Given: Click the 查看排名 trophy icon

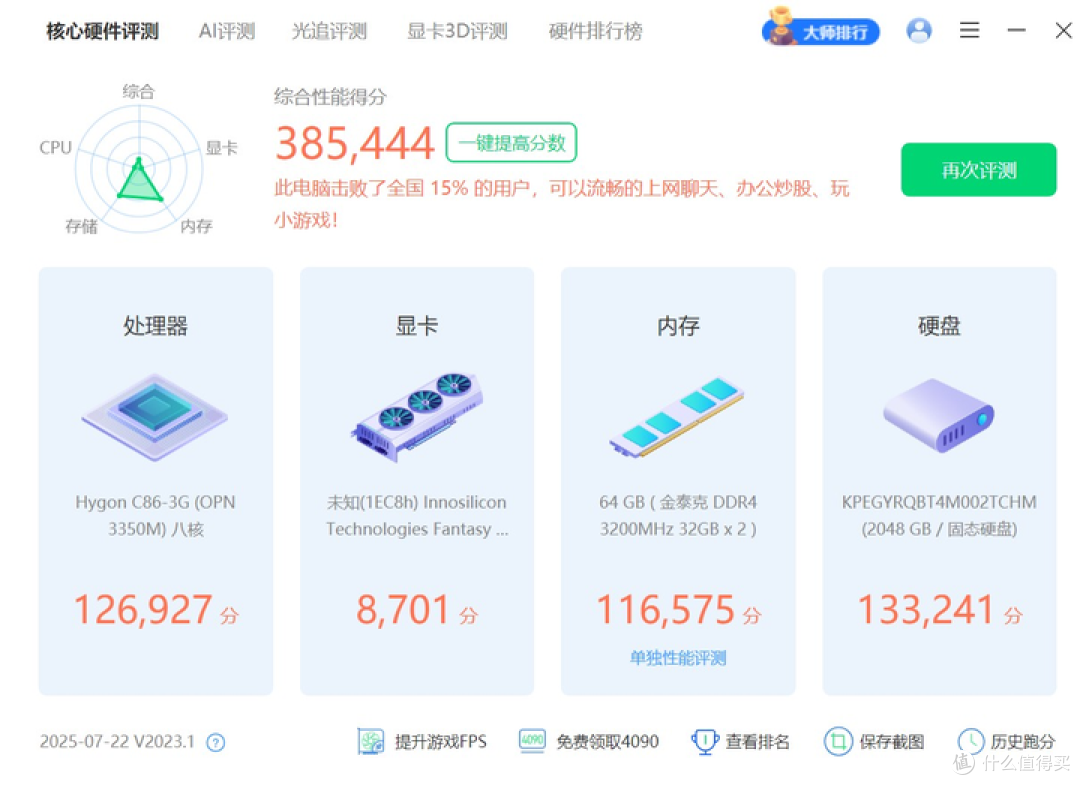Looking at the screenshot, I should (x=705, y=742).
